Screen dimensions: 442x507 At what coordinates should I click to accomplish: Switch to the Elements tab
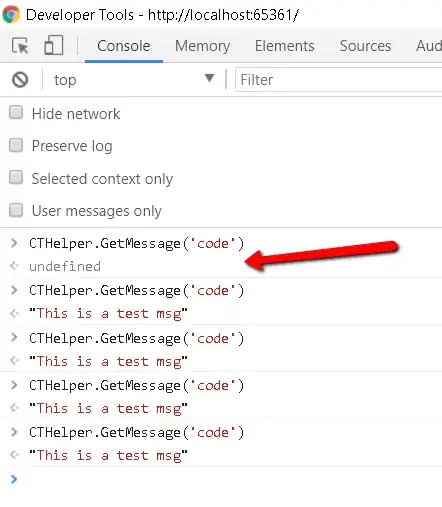click(x=285, y=46)
